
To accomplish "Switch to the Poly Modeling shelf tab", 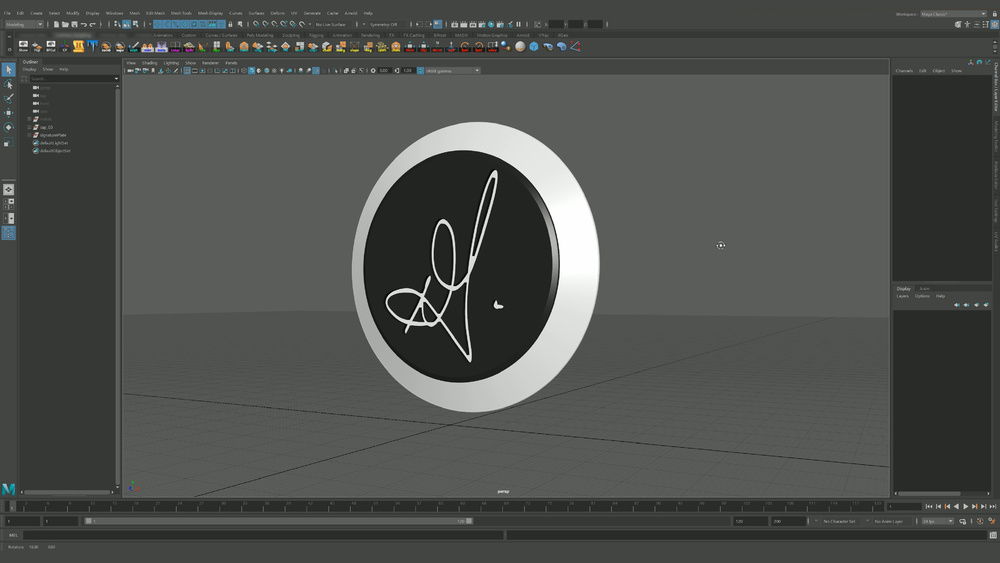I will (260, 36).
